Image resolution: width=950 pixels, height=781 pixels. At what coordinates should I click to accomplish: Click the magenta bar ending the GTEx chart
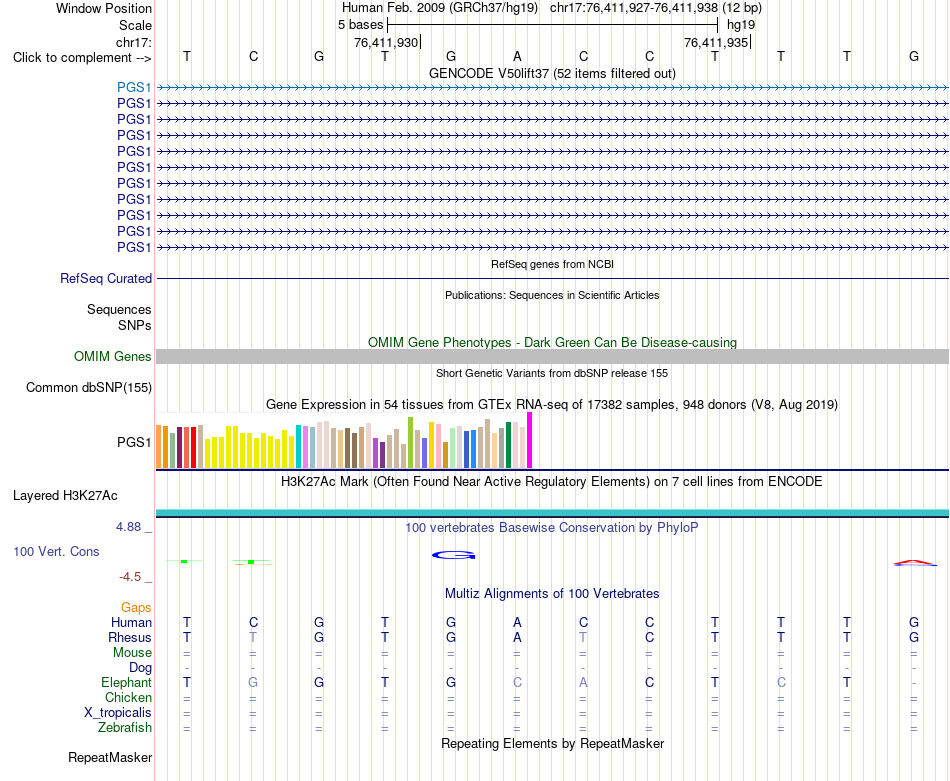point(530,440)
